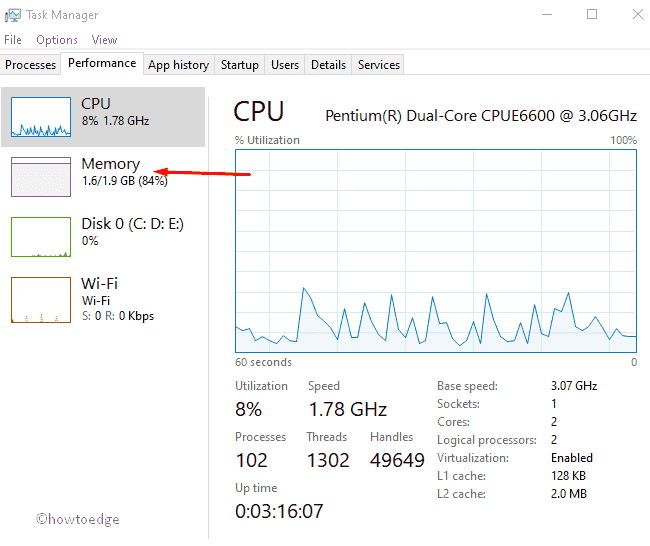
Task: Select the Wi-Fi graph thumbnail
Action: (41, 299)
